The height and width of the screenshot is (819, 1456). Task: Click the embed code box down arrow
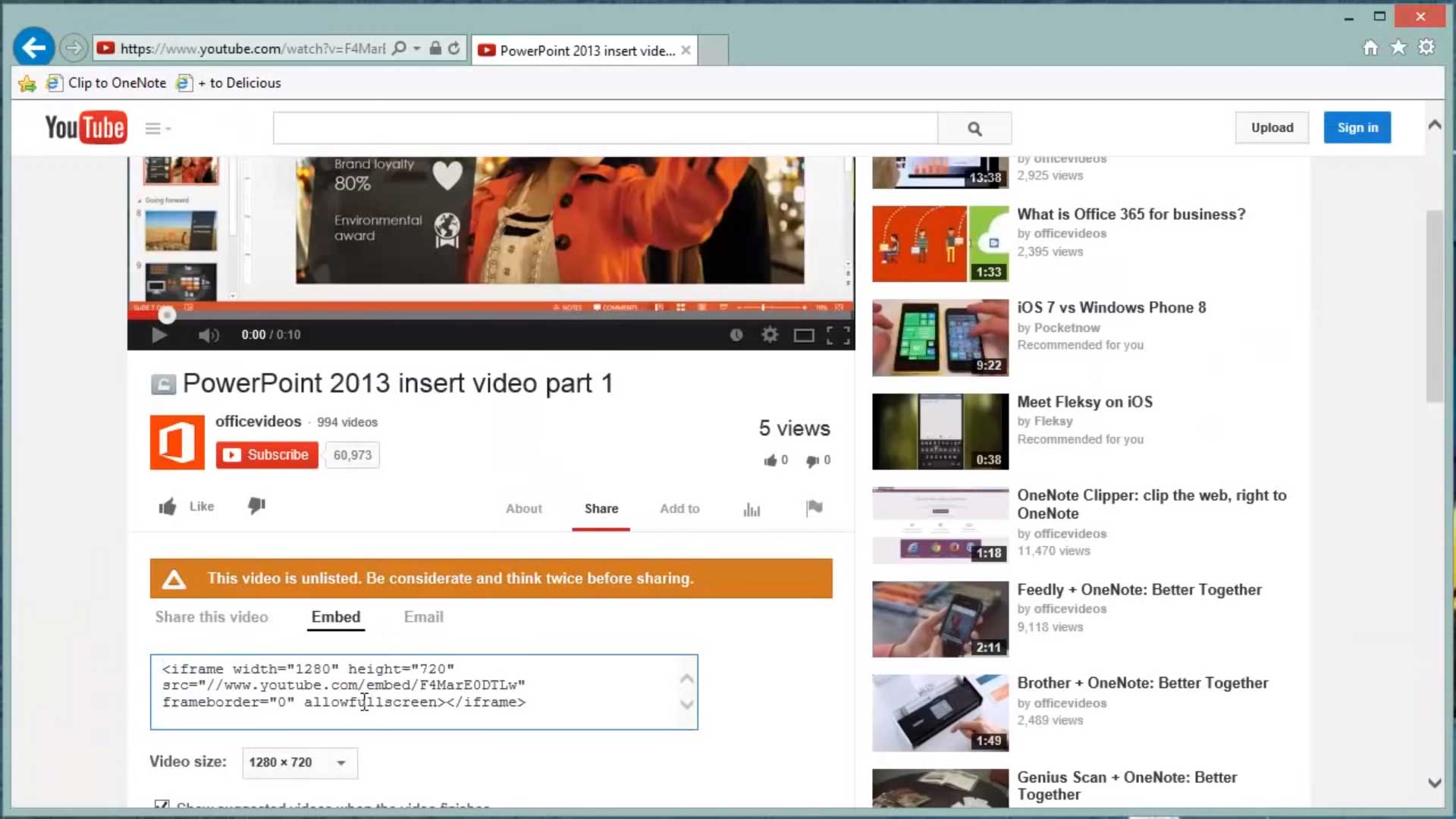686,704
